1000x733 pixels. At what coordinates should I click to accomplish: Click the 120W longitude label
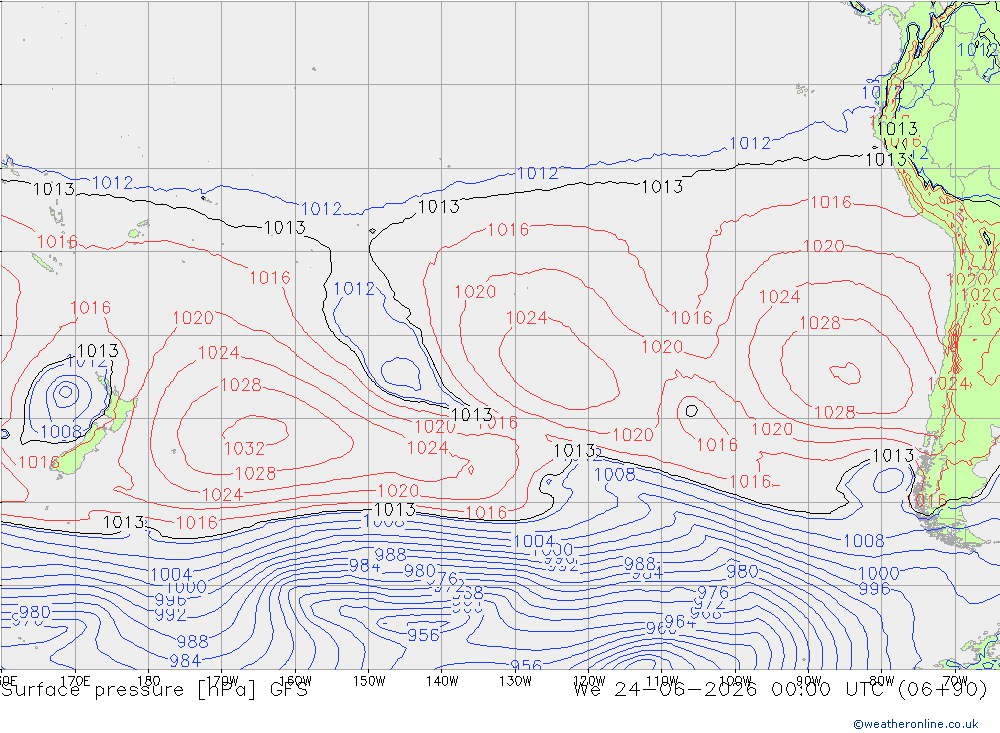tap(589, 681)
